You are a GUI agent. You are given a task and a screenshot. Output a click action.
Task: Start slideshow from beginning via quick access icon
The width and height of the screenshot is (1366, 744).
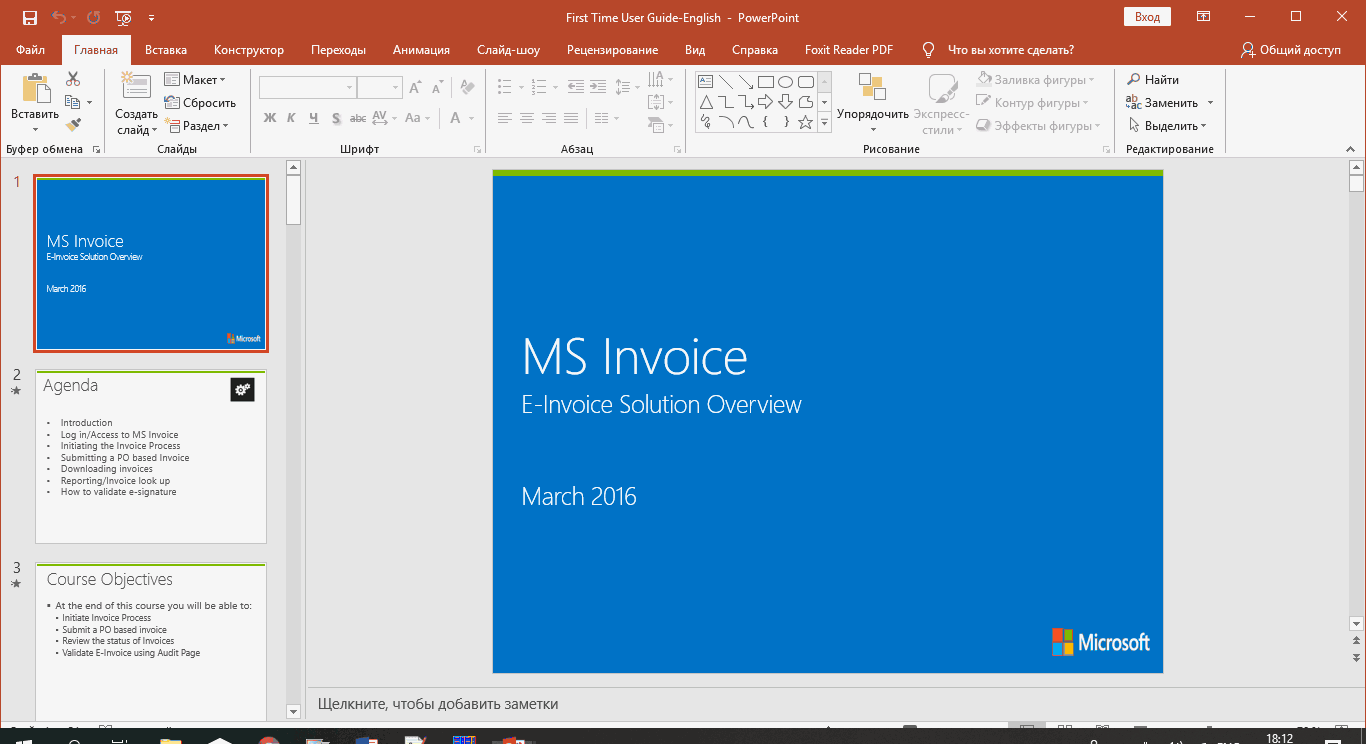123,17
